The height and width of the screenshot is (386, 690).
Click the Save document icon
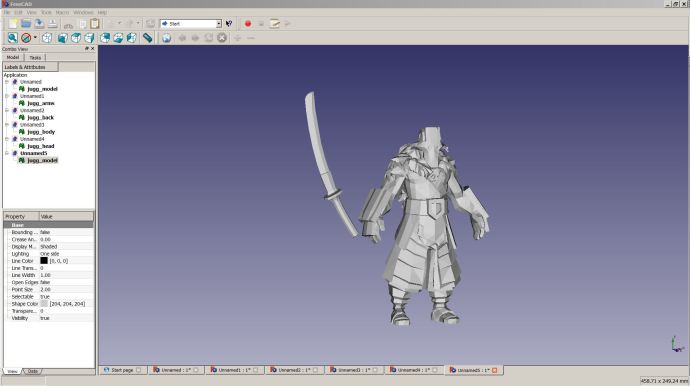click(39, 23)
